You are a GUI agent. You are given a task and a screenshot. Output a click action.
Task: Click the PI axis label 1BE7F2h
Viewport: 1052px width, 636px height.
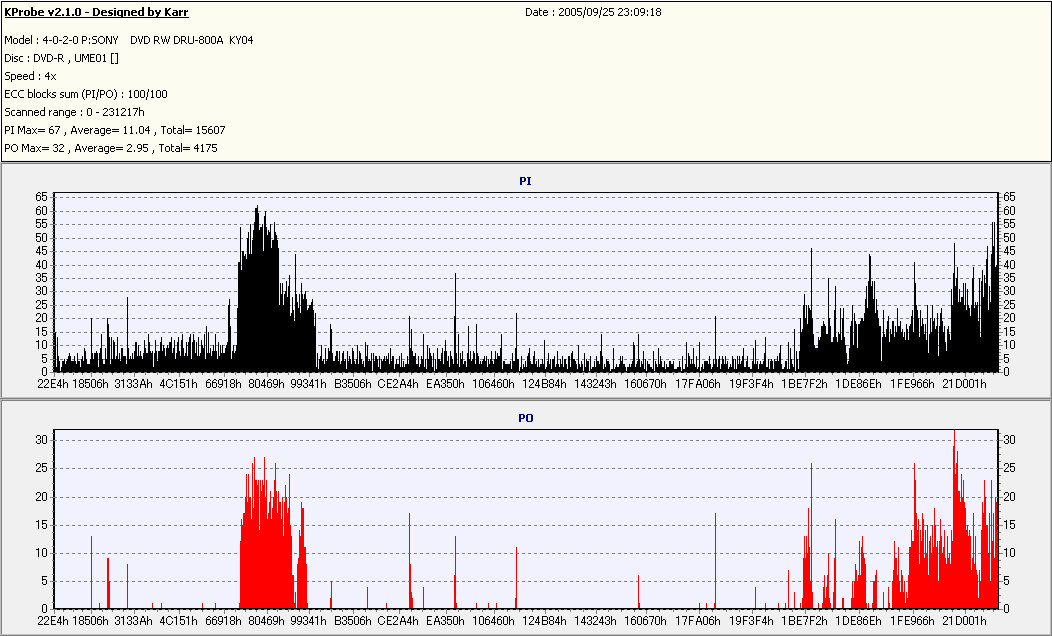(x=804, y=384)
